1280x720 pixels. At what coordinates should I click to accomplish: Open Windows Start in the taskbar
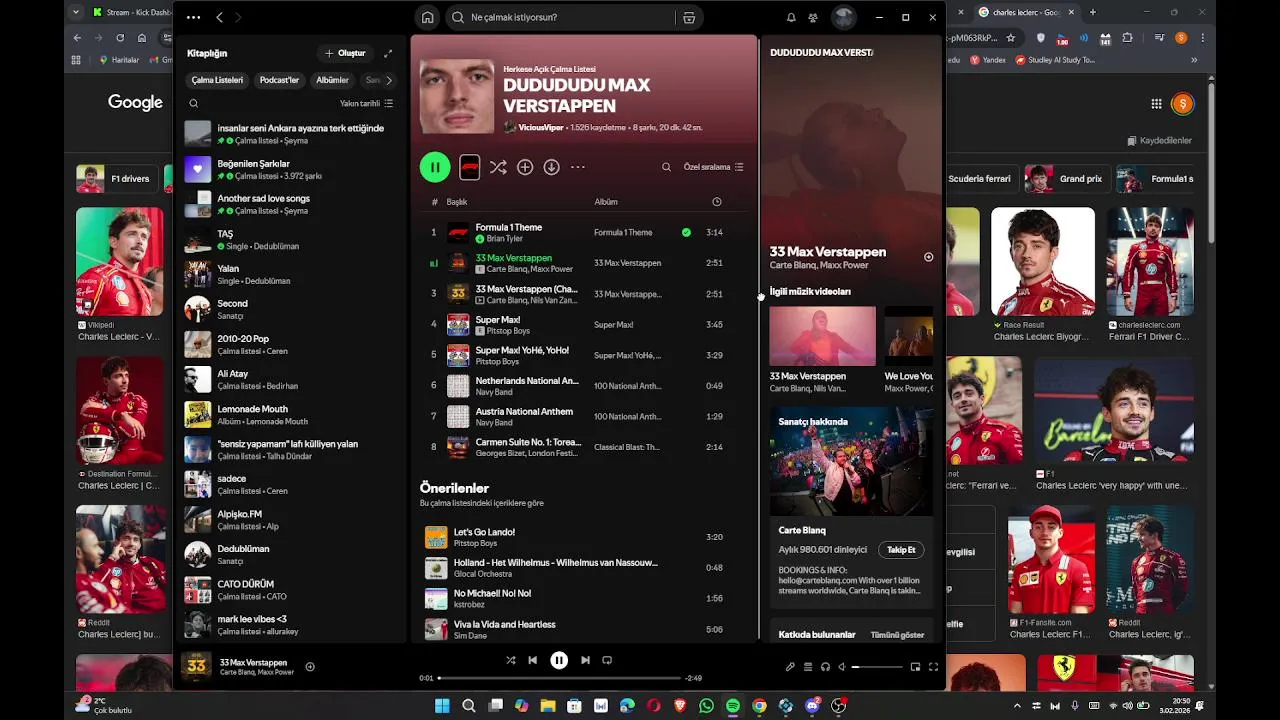click(x=442, y=706)
